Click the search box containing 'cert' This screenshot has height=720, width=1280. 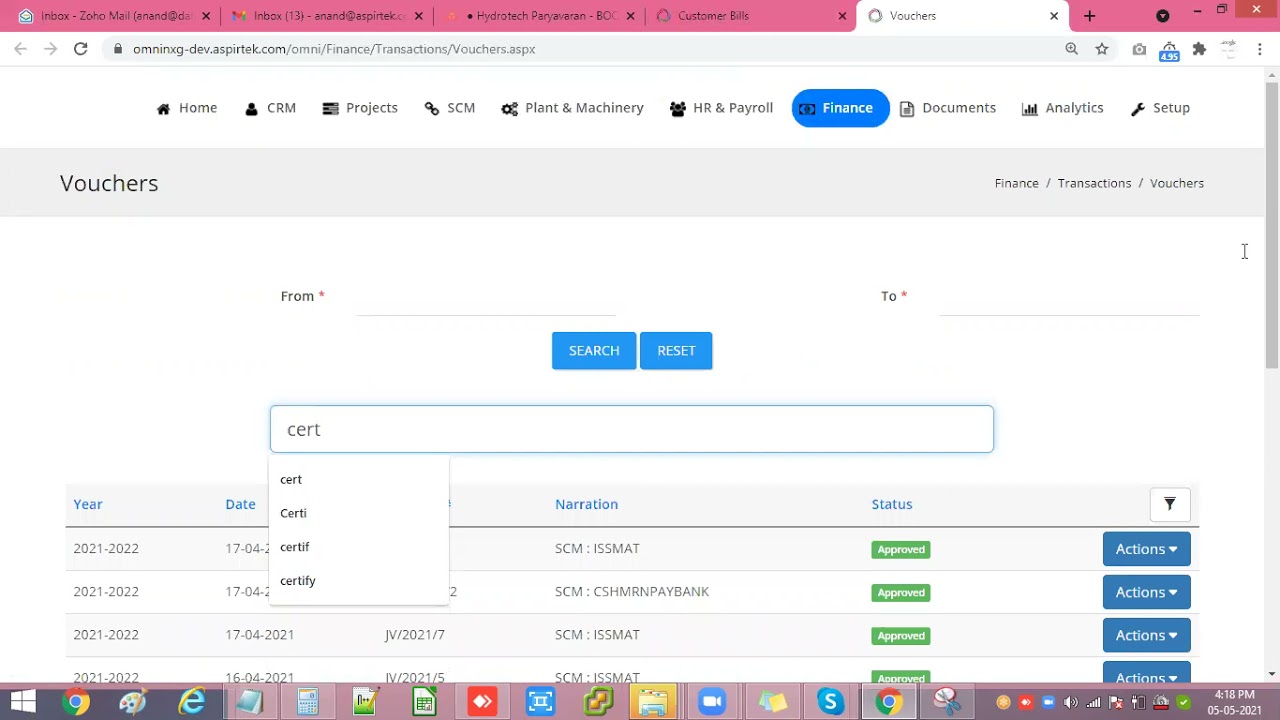(632, 429)
